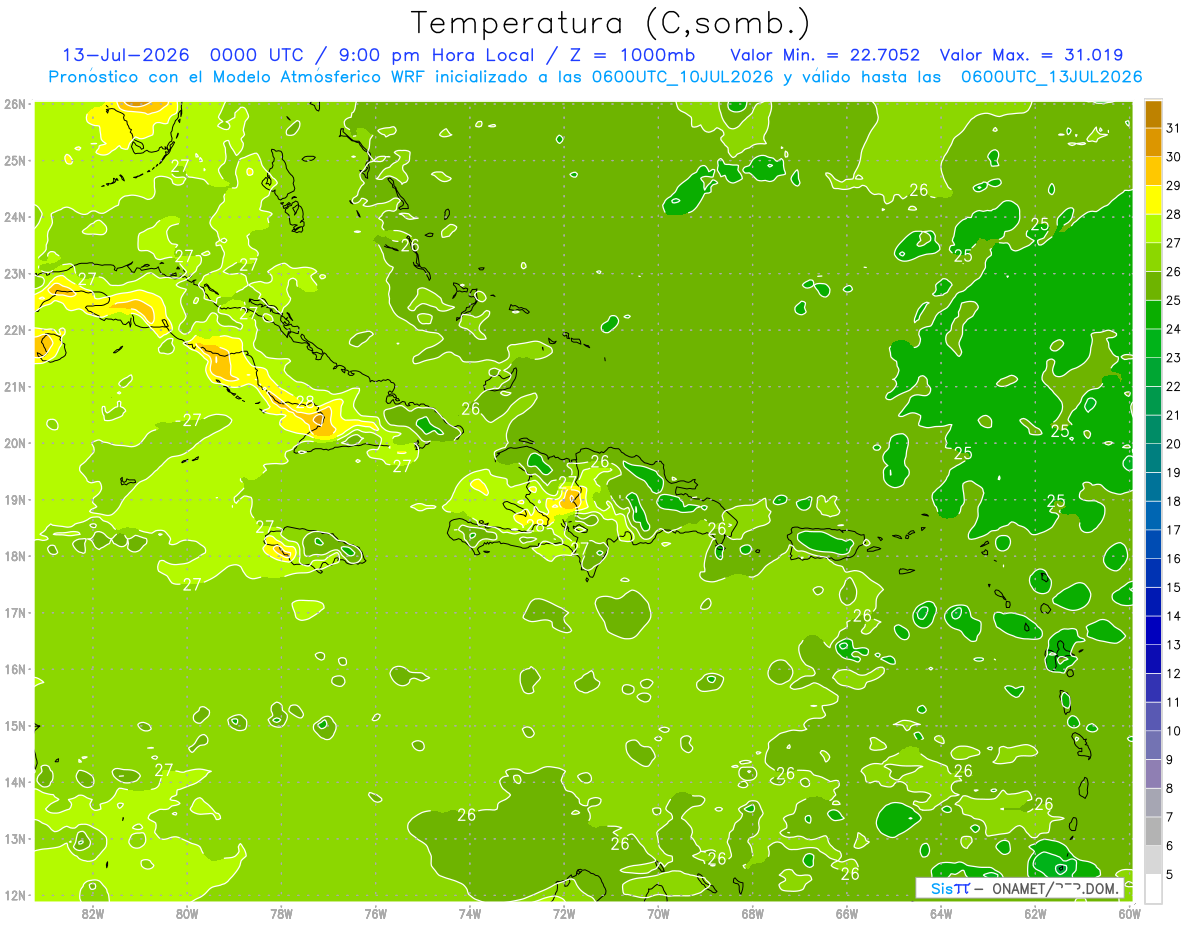Pick the orange color bar segment between 30 and 31

coord(1153,143)
